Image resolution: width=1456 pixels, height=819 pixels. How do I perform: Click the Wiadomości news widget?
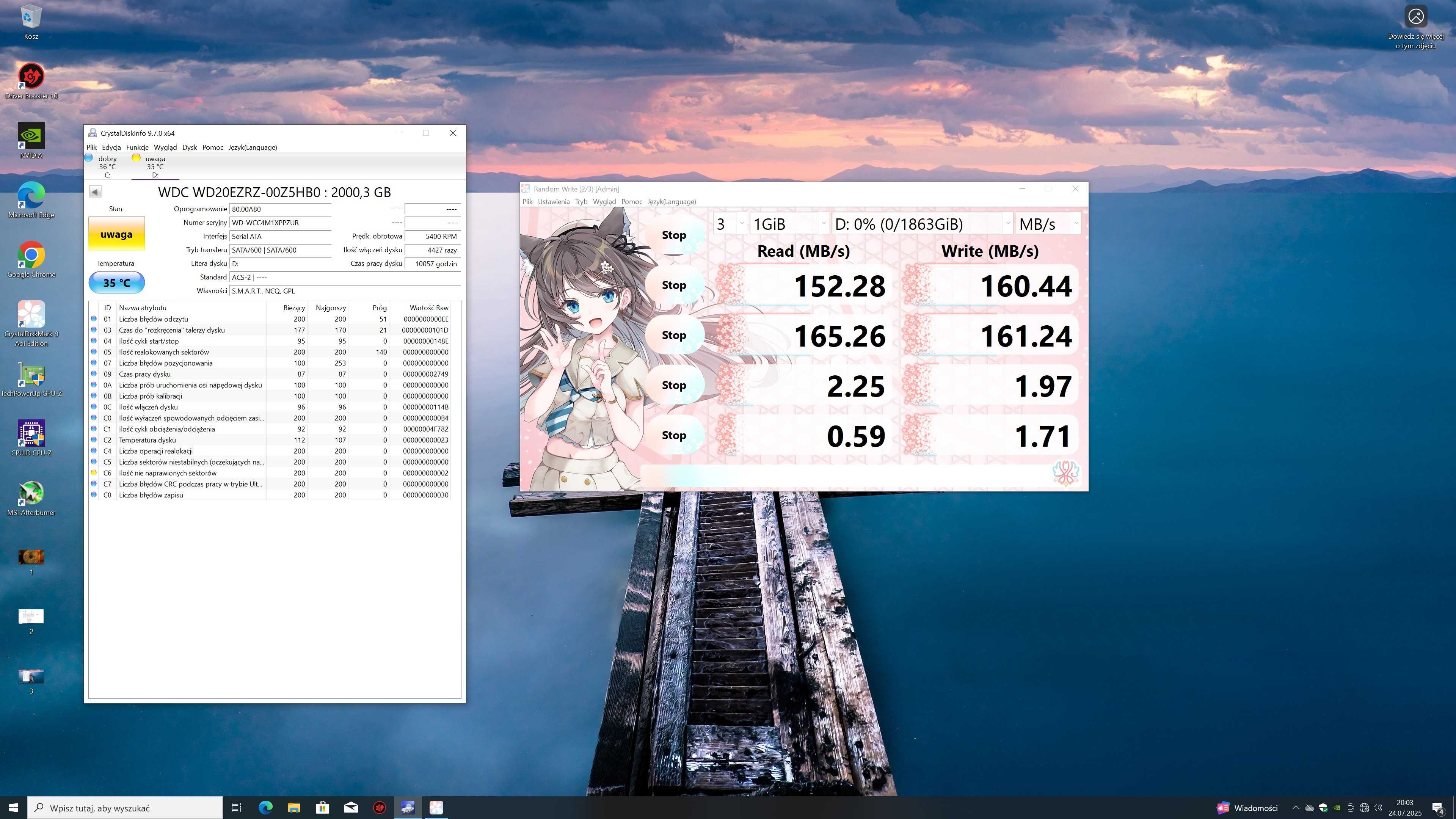pos(1247,808)
